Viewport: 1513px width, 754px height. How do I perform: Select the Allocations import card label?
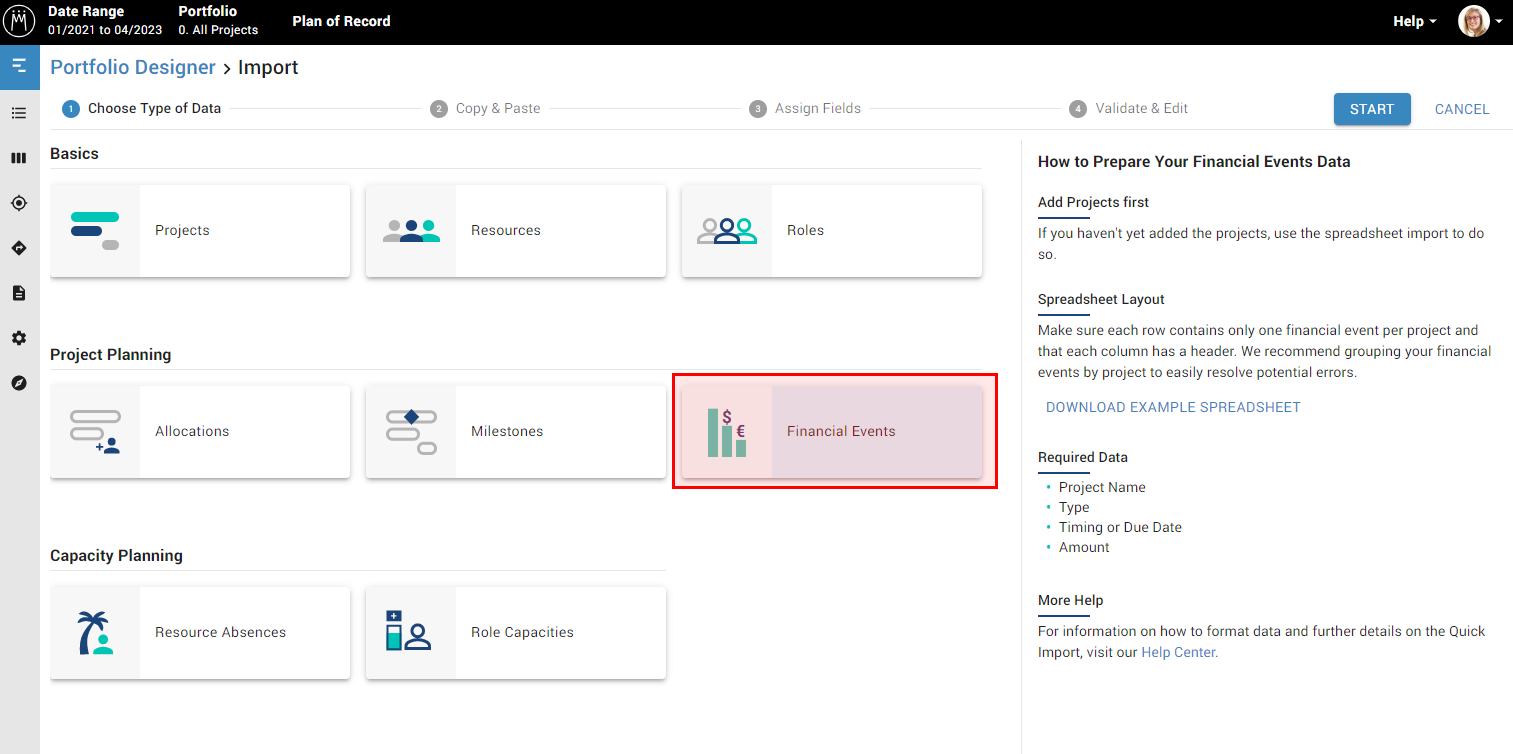(192, 431)
